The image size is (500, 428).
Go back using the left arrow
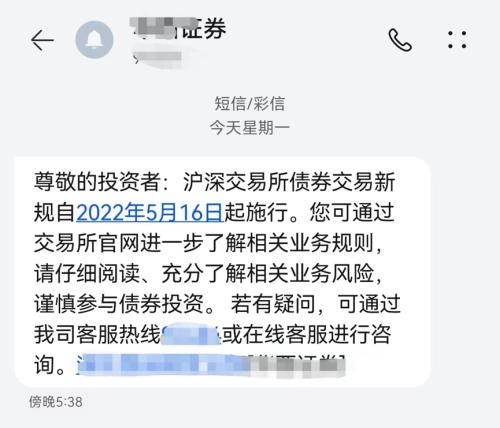pos(42,40)
